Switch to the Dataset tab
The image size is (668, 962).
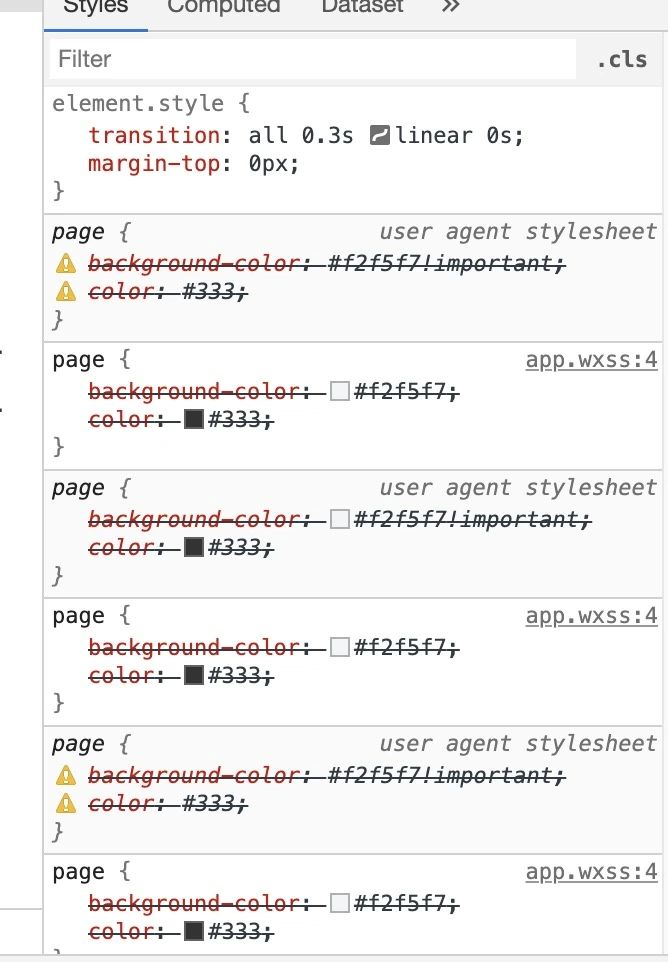click(363, 7)
